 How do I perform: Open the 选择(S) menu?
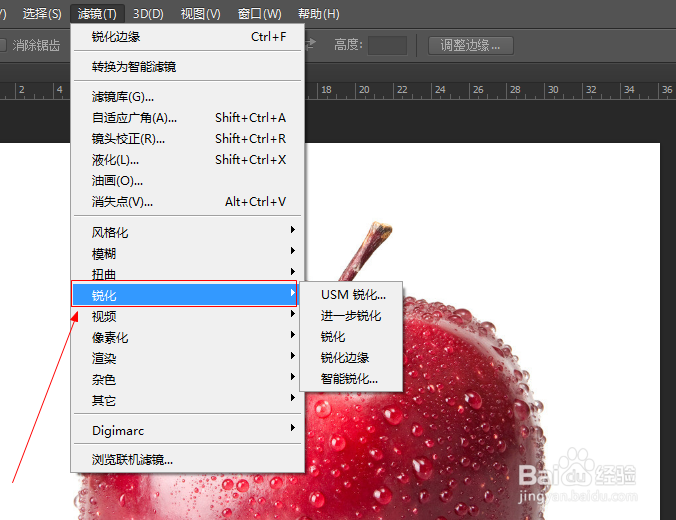tap(41, 14)
